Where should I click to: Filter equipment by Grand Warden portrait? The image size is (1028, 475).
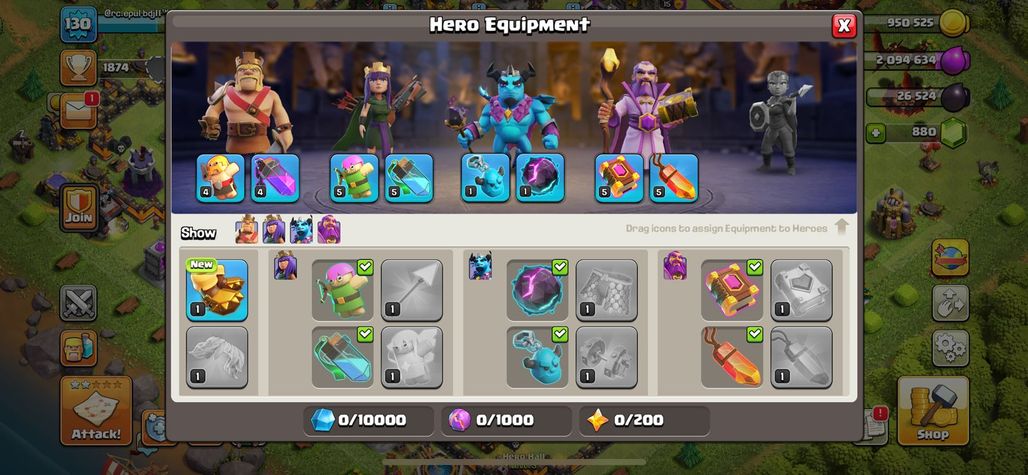329,229
